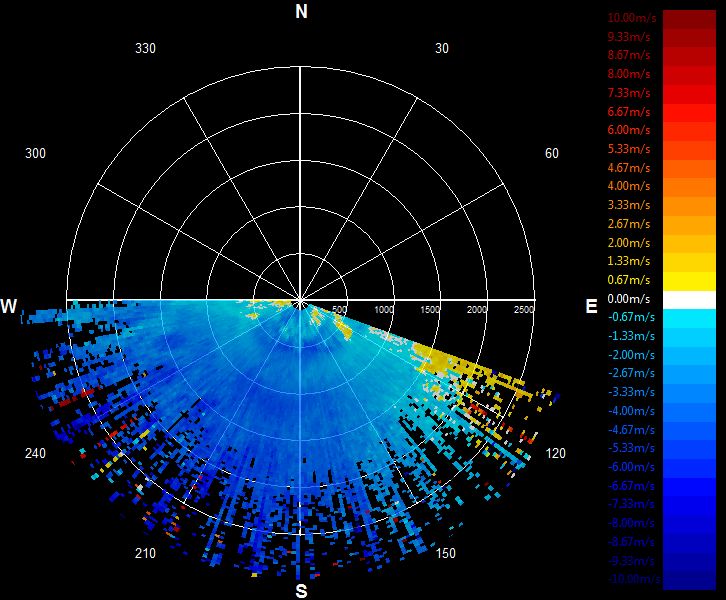Viewport: 726px width, 600px height.
Task: Click the 2.67m/s legend label
Action: (x=629, y=224)
